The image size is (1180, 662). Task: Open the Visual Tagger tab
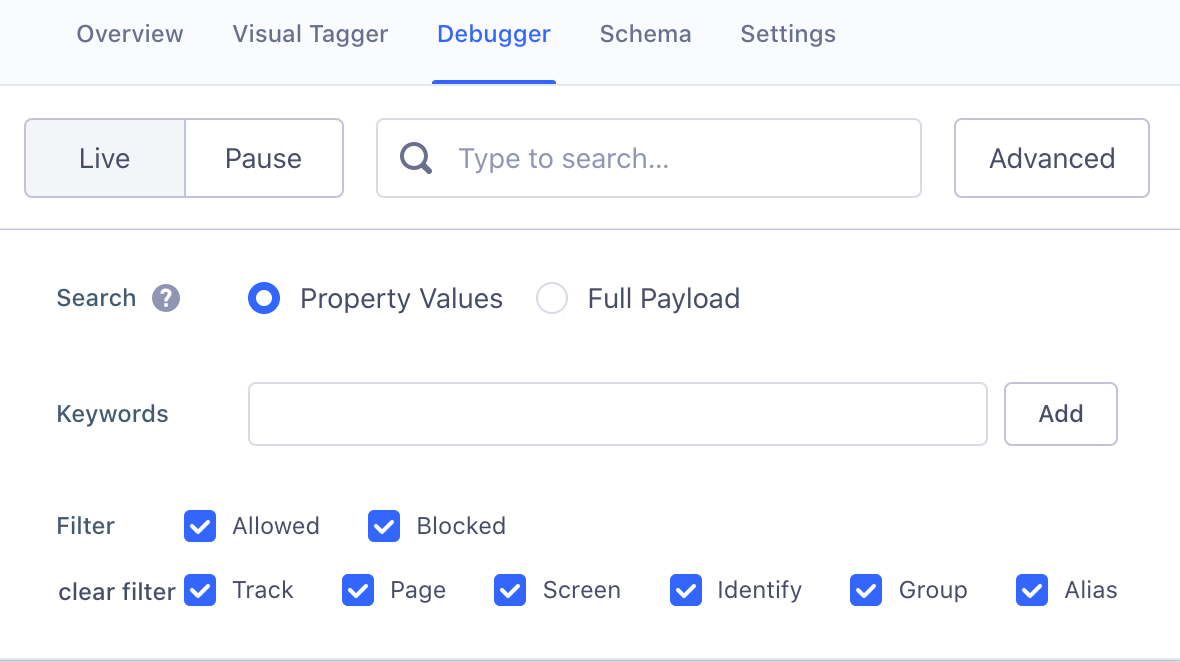309,33
